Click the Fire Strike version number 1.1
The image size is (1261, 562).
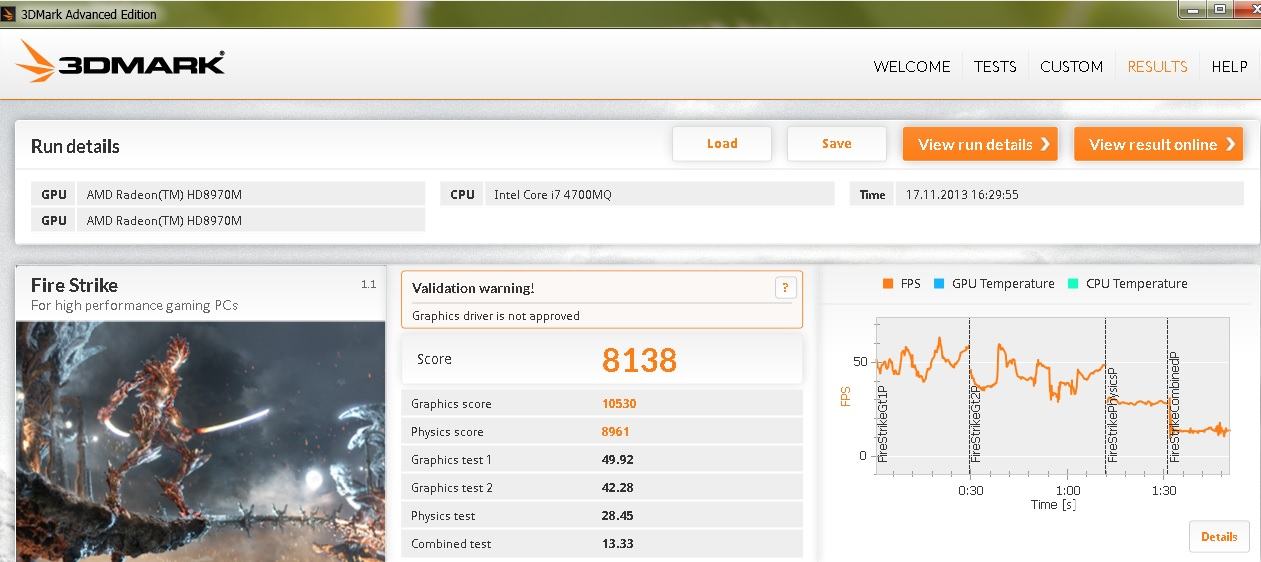368,285
